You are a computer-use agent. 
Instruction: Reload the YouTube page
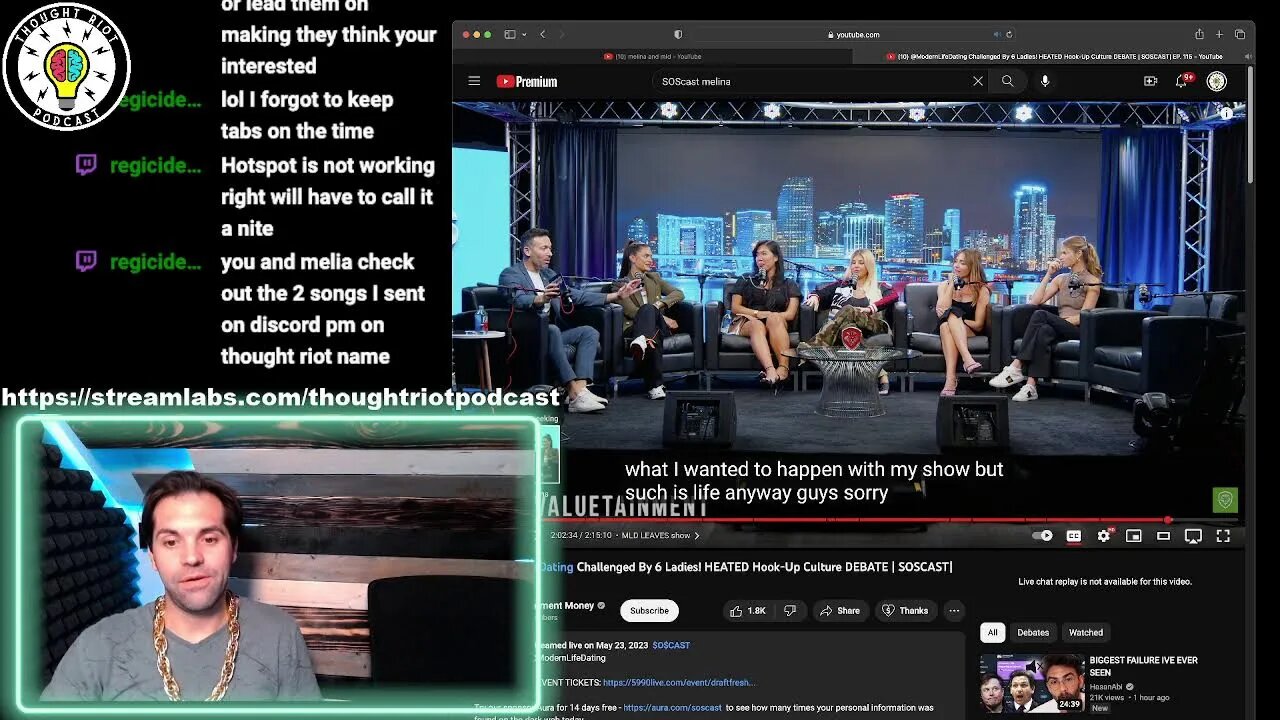1009,34
